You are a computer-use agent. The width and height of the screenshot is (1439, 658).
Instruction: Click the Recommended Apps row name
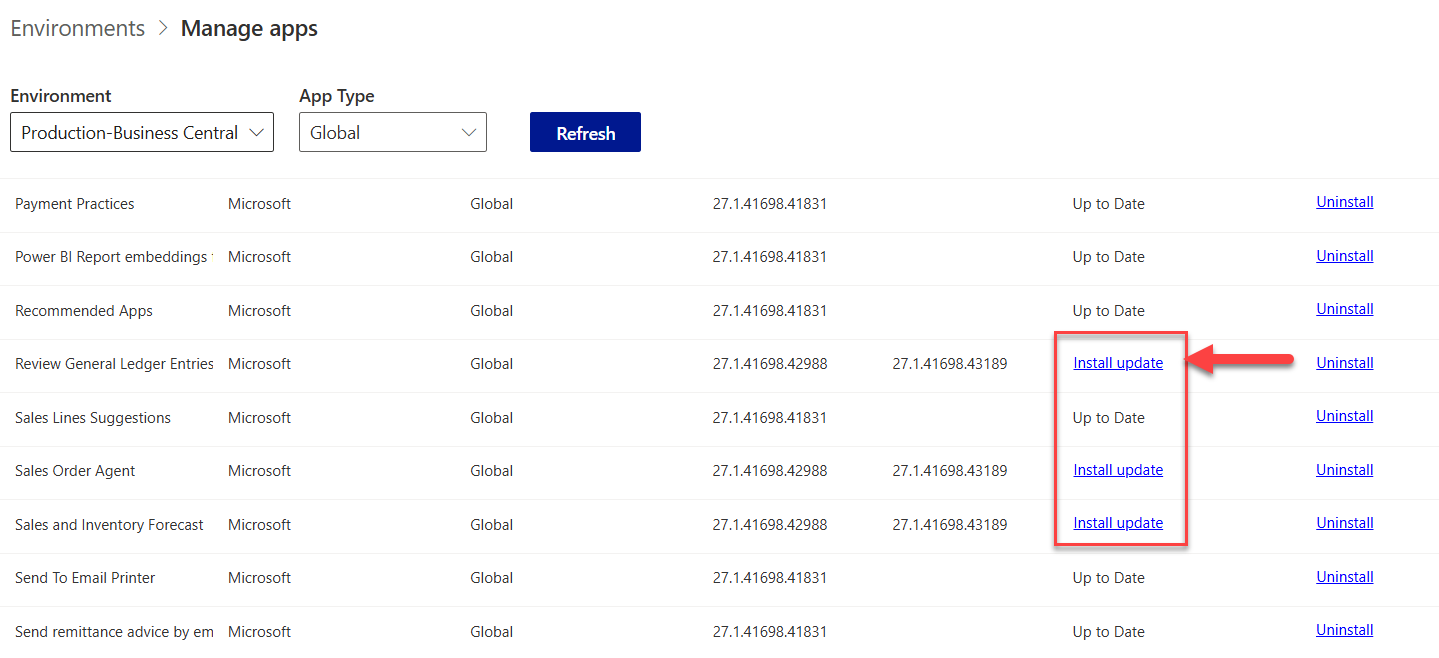pos(84,311)
